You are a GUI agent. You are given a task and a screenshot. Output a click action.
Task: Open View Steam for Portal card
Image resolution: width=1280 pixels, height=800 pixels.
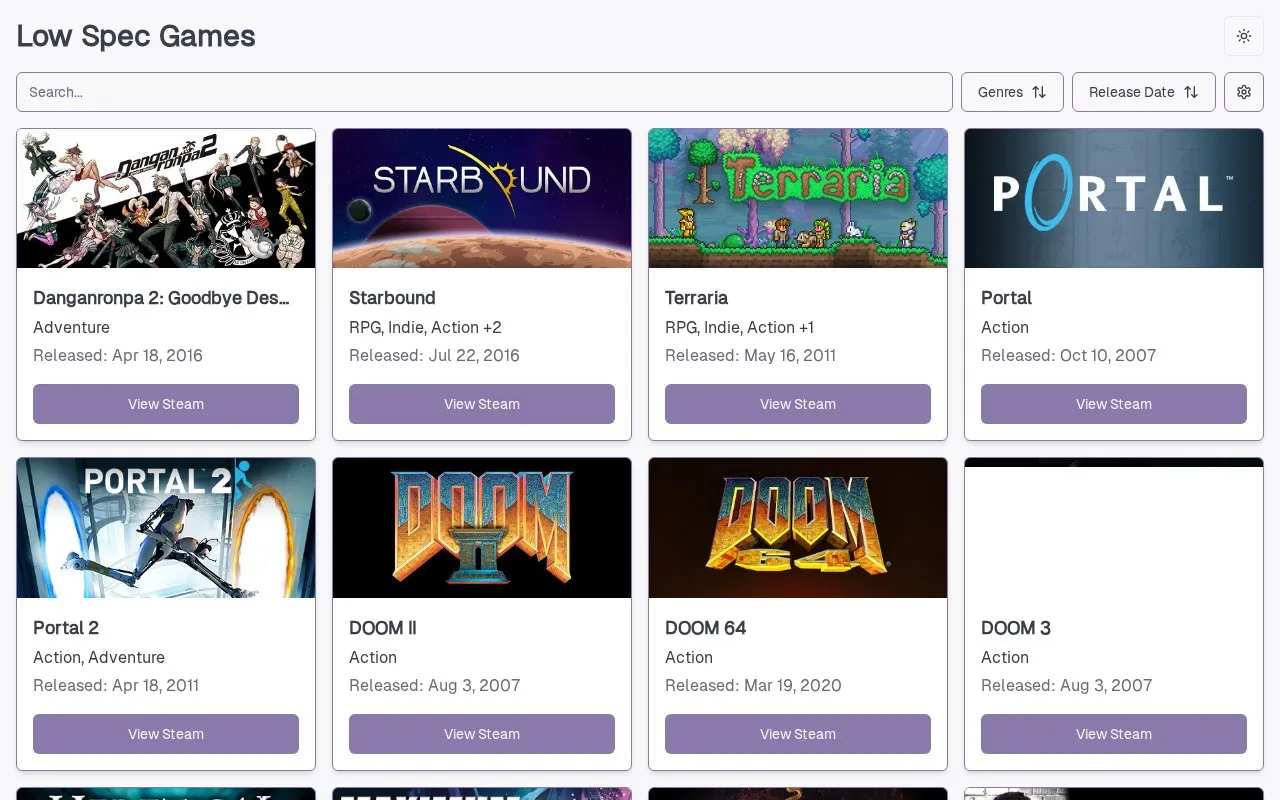(x=1114, y=404)
